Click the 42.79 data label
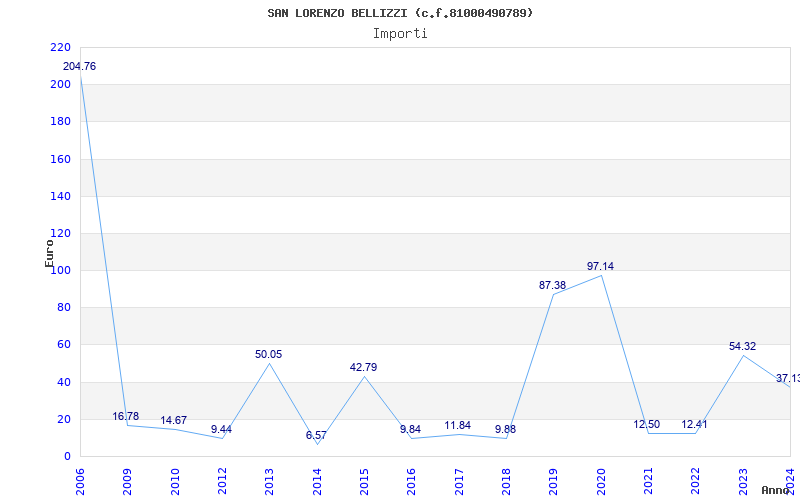 point(363,367)
